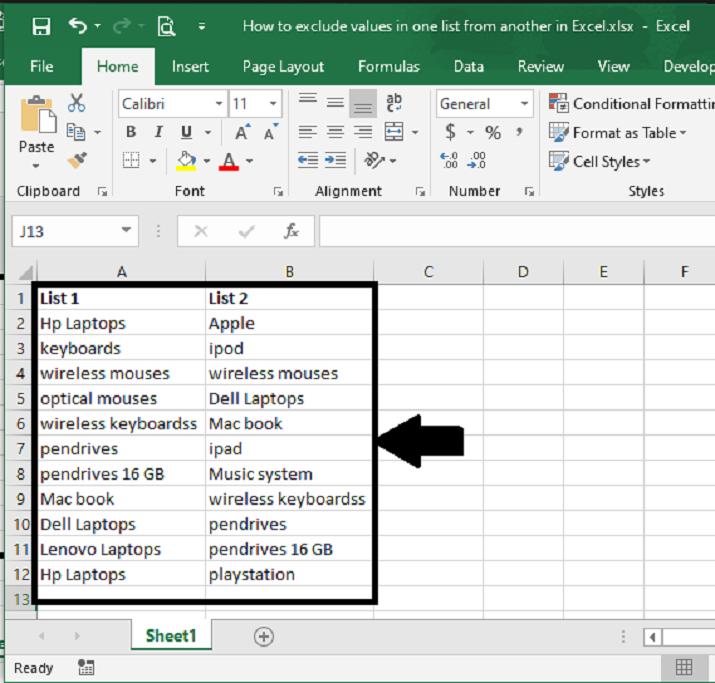715x683 pixels.
Task: Click the Paste clipboard icon
Action: point(37,114)
